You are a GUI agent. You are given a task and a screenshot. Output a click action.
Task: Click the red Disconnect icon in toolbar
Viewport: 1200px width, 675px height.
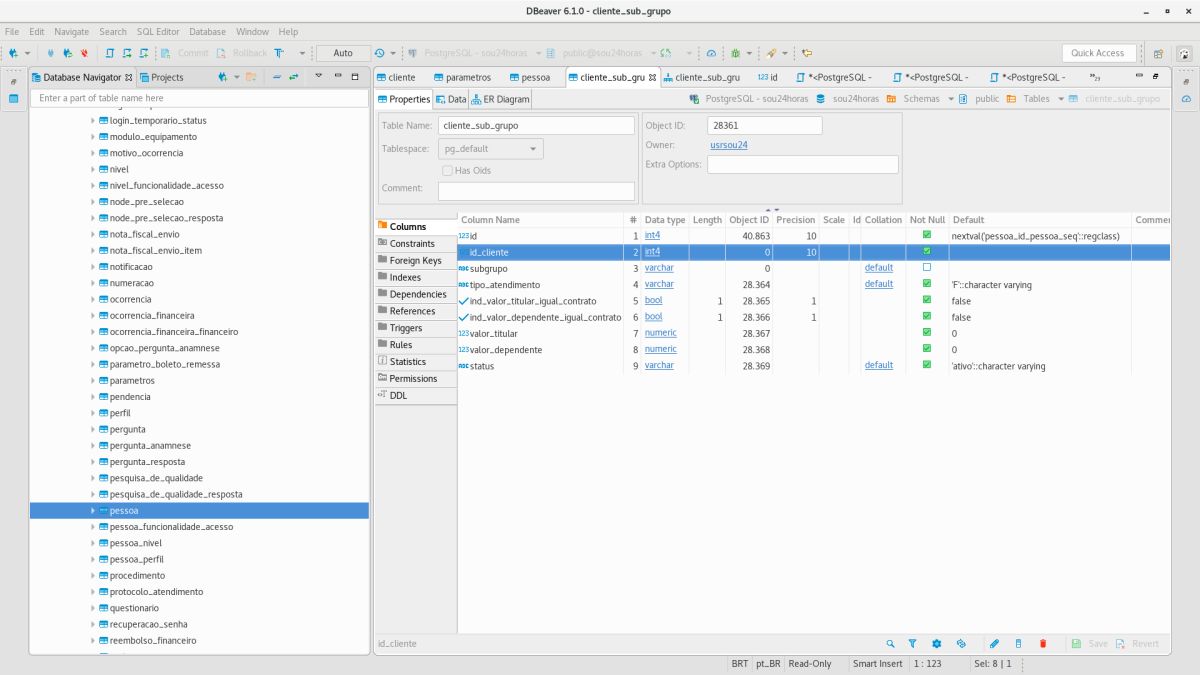[84, 53]
